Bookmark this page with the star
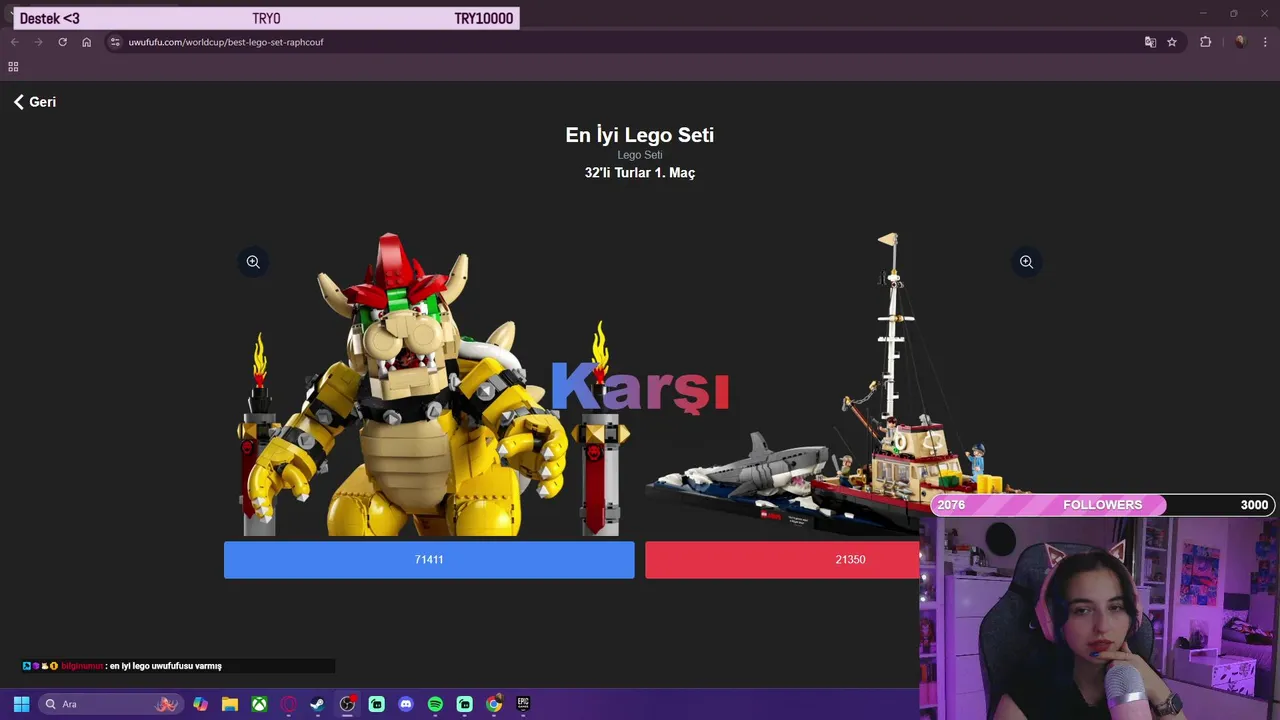The height and width of the screenshot is (720, 1280). tap(1172, 42)
